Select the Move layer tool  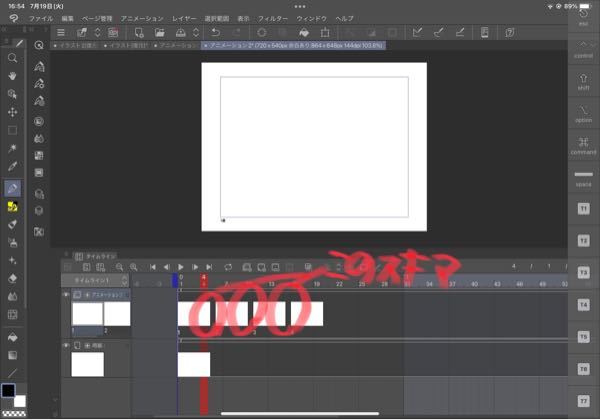tap(12, 112)
